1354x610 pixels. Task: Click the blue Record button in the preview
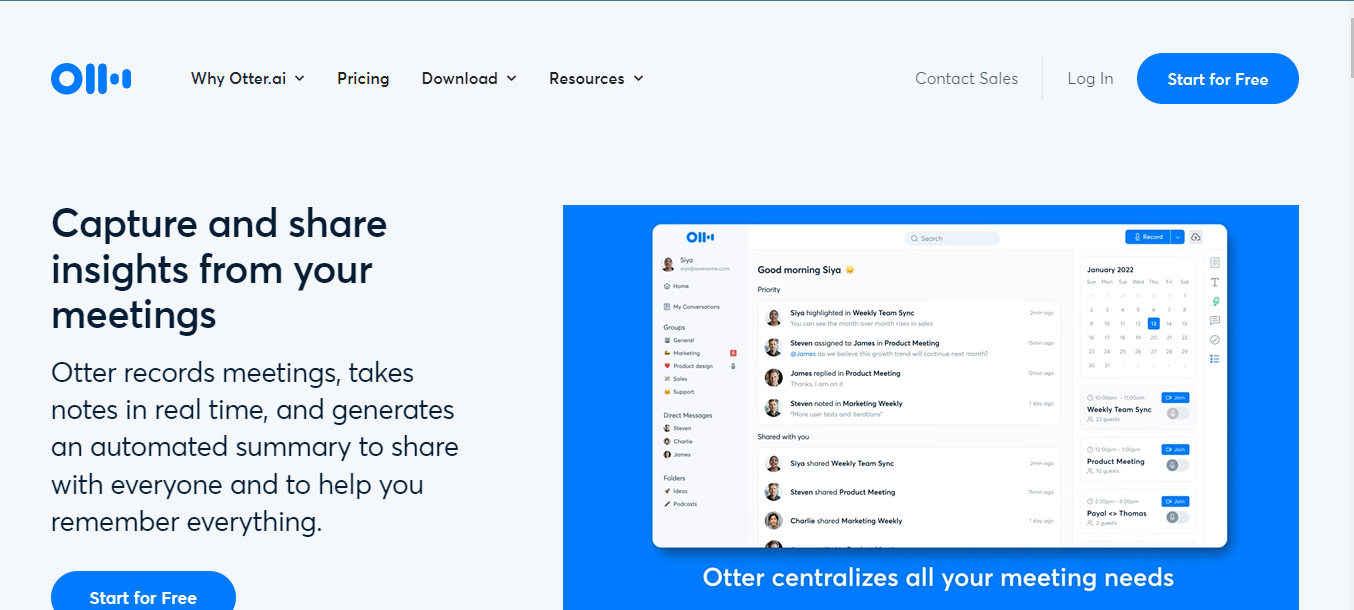tap(1148, 237)
